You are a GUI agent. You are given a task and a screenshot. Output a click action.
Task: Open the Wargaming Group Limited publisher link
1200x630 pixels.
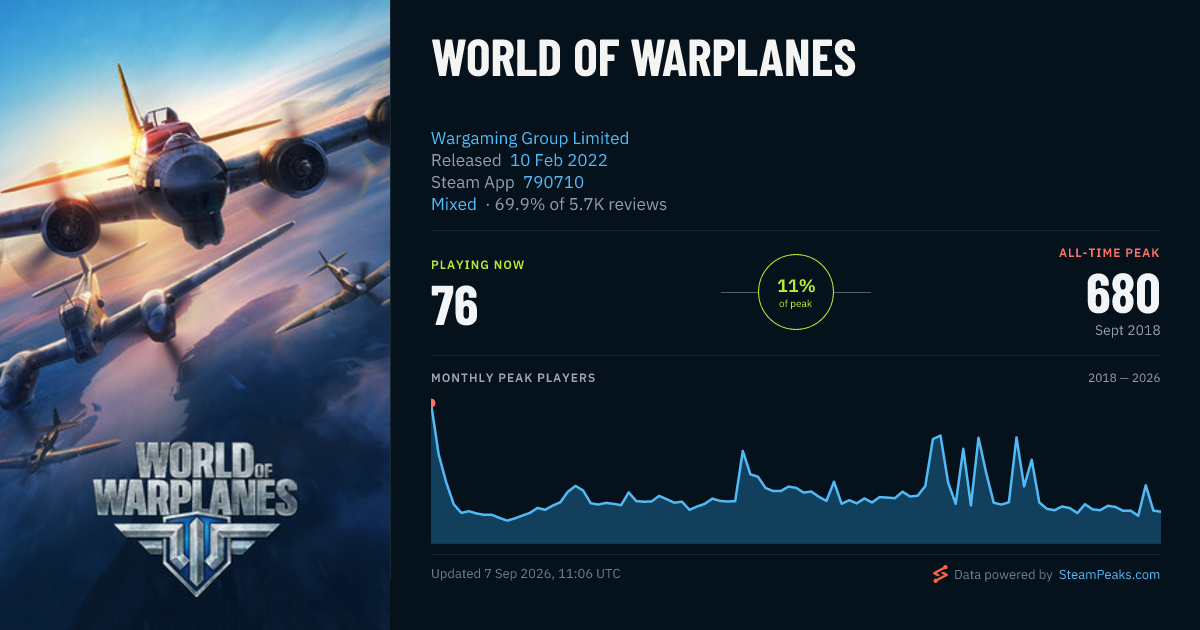(x=530, y=138)
